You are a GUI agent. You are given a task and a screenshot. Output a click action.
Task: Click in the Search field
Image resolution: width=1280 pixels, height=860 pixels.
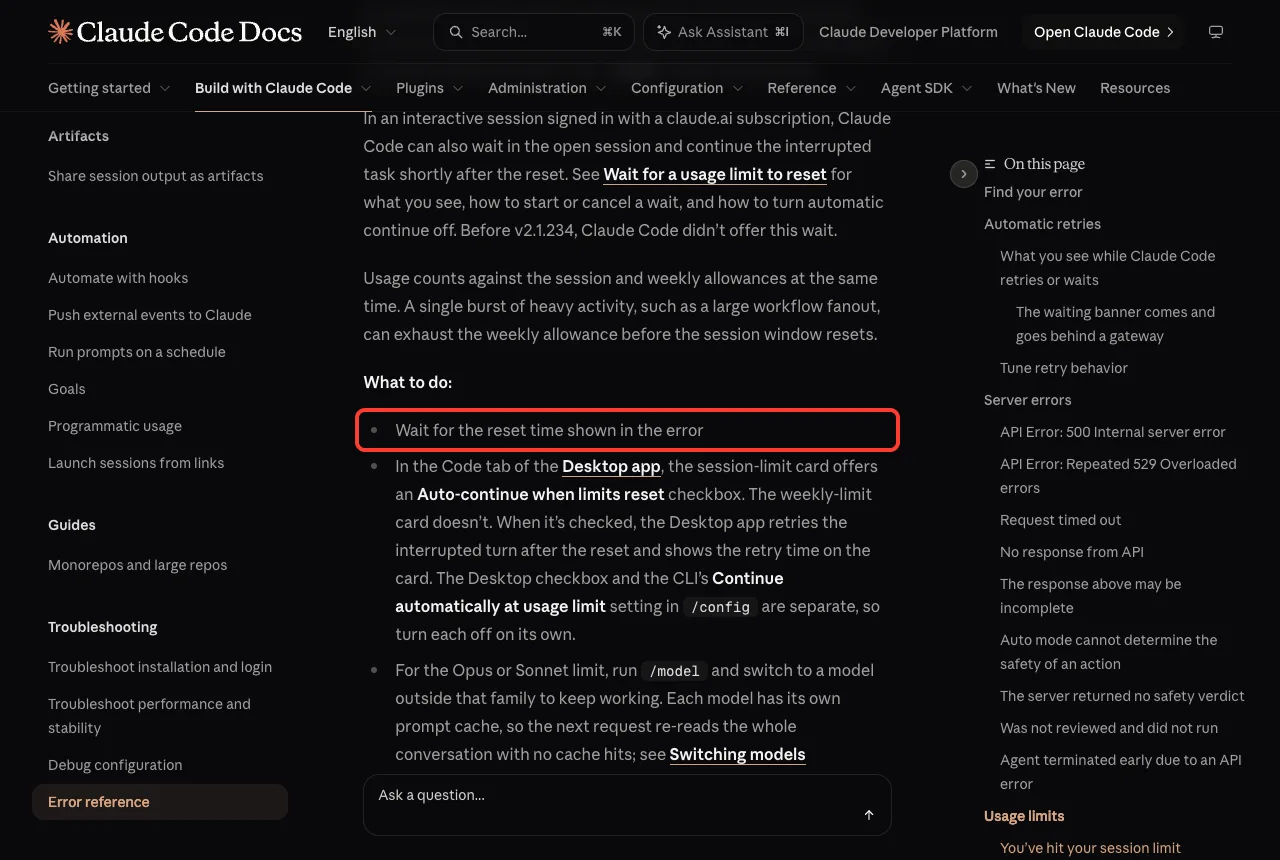tap(534, 32)
